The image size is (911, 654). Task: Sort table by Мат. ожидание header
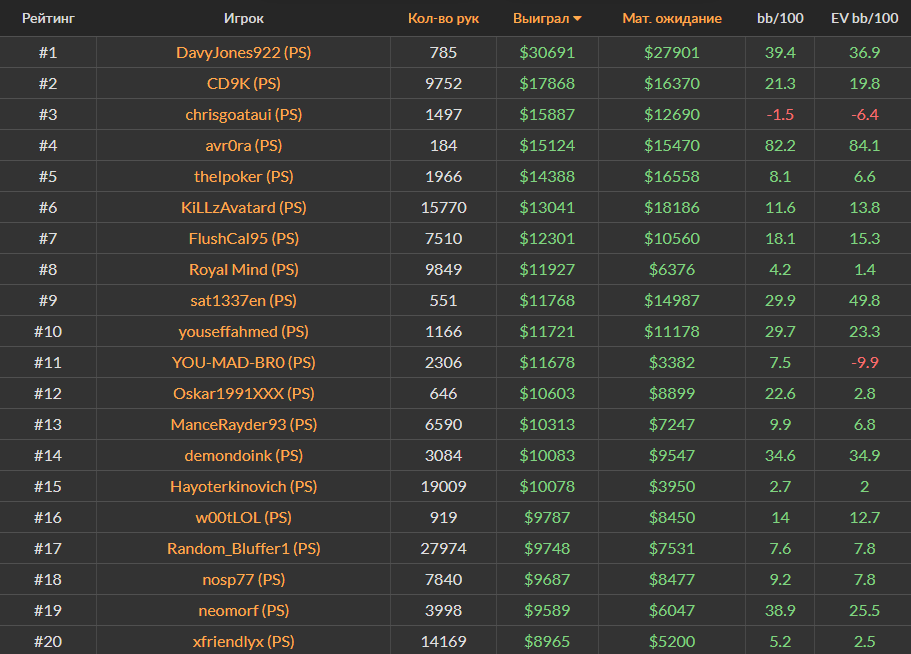(x=671, y=19)
